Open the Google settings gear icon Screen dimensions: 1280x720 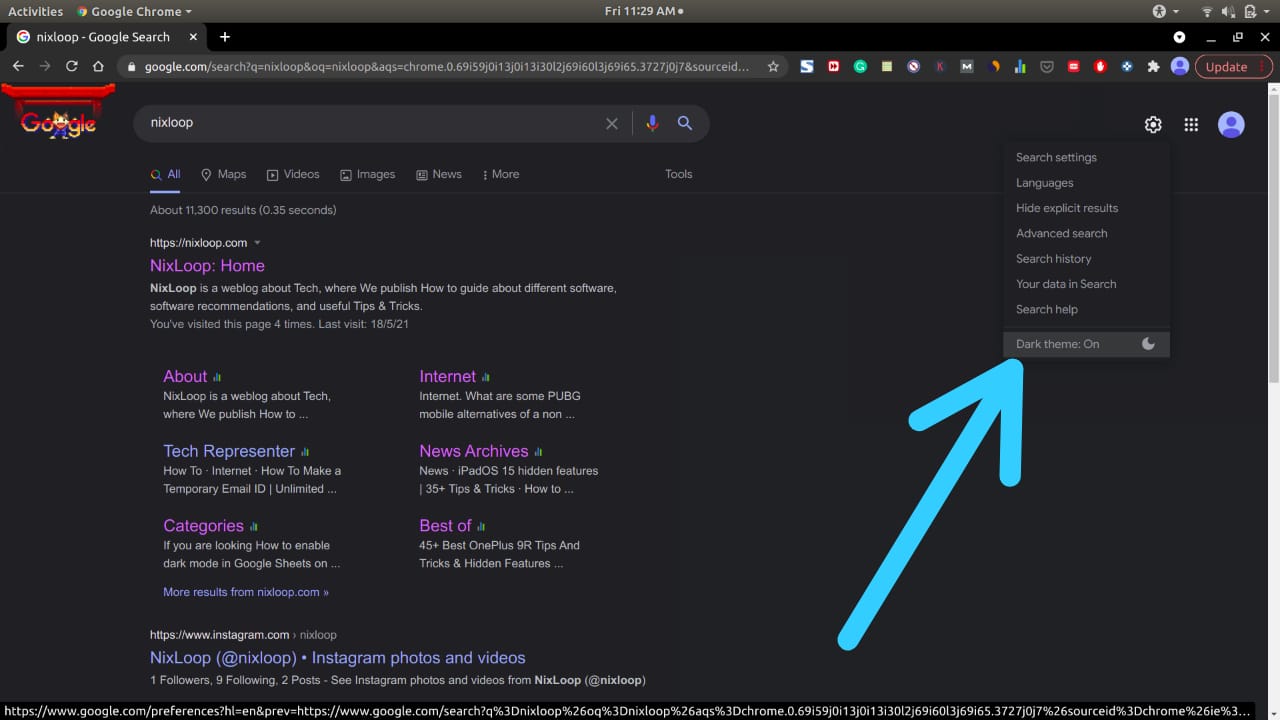pyautogui.click(x=1153, y=124)
